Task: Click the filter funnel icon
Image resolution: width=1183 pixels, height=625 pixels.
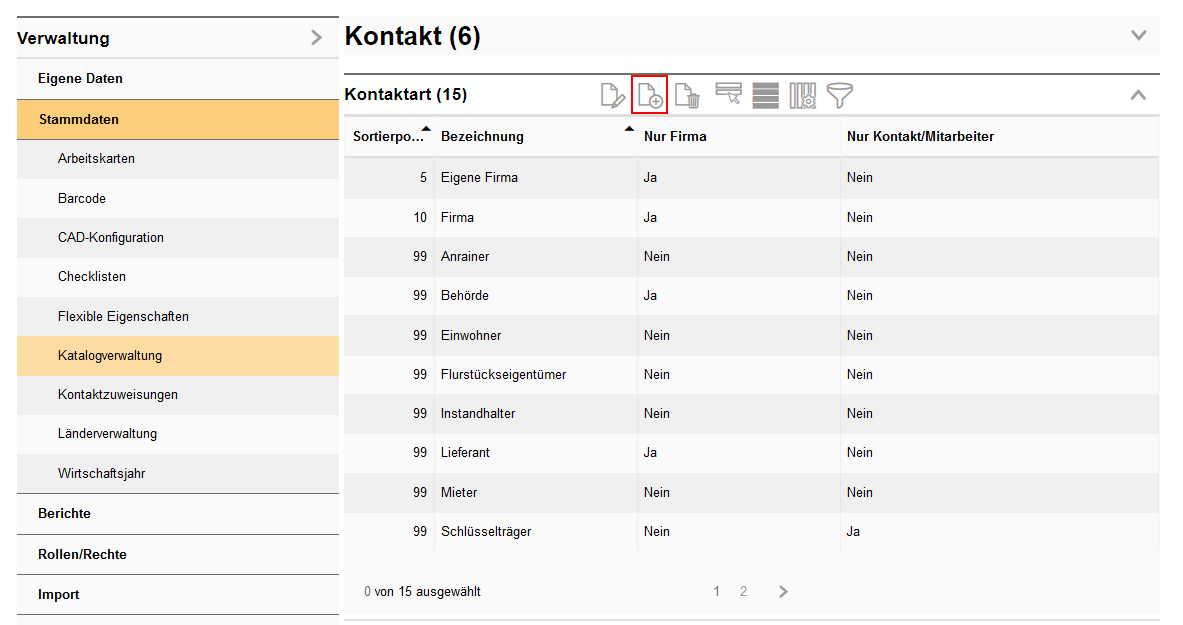Action: click(839, 94)
